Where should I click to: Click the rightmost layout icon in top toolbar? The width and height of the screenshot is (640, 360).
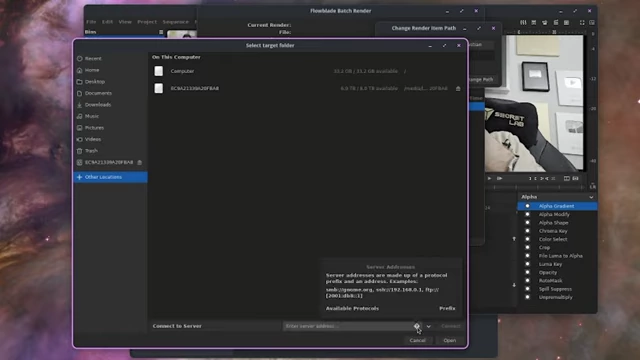592,22
